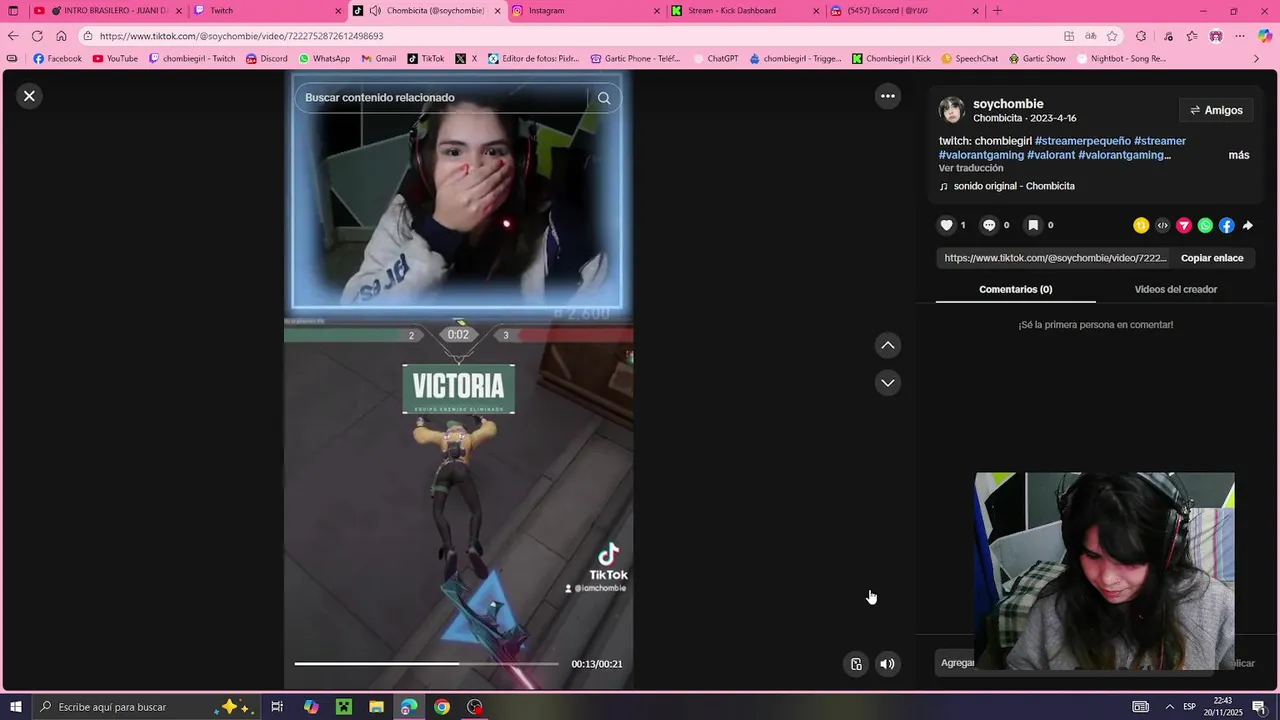Open browser settings three-dot menu

point(1240,36)
